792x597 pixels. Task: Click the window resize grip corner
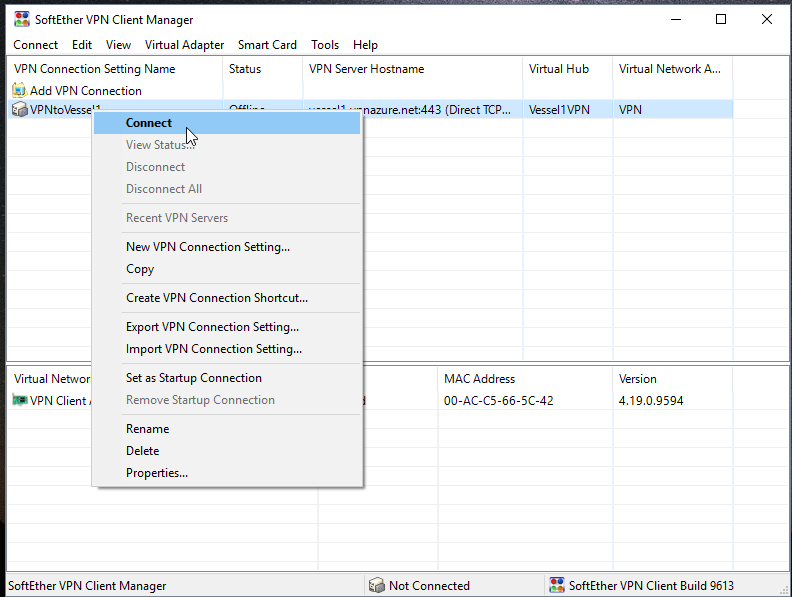click(x=785, y=590)
